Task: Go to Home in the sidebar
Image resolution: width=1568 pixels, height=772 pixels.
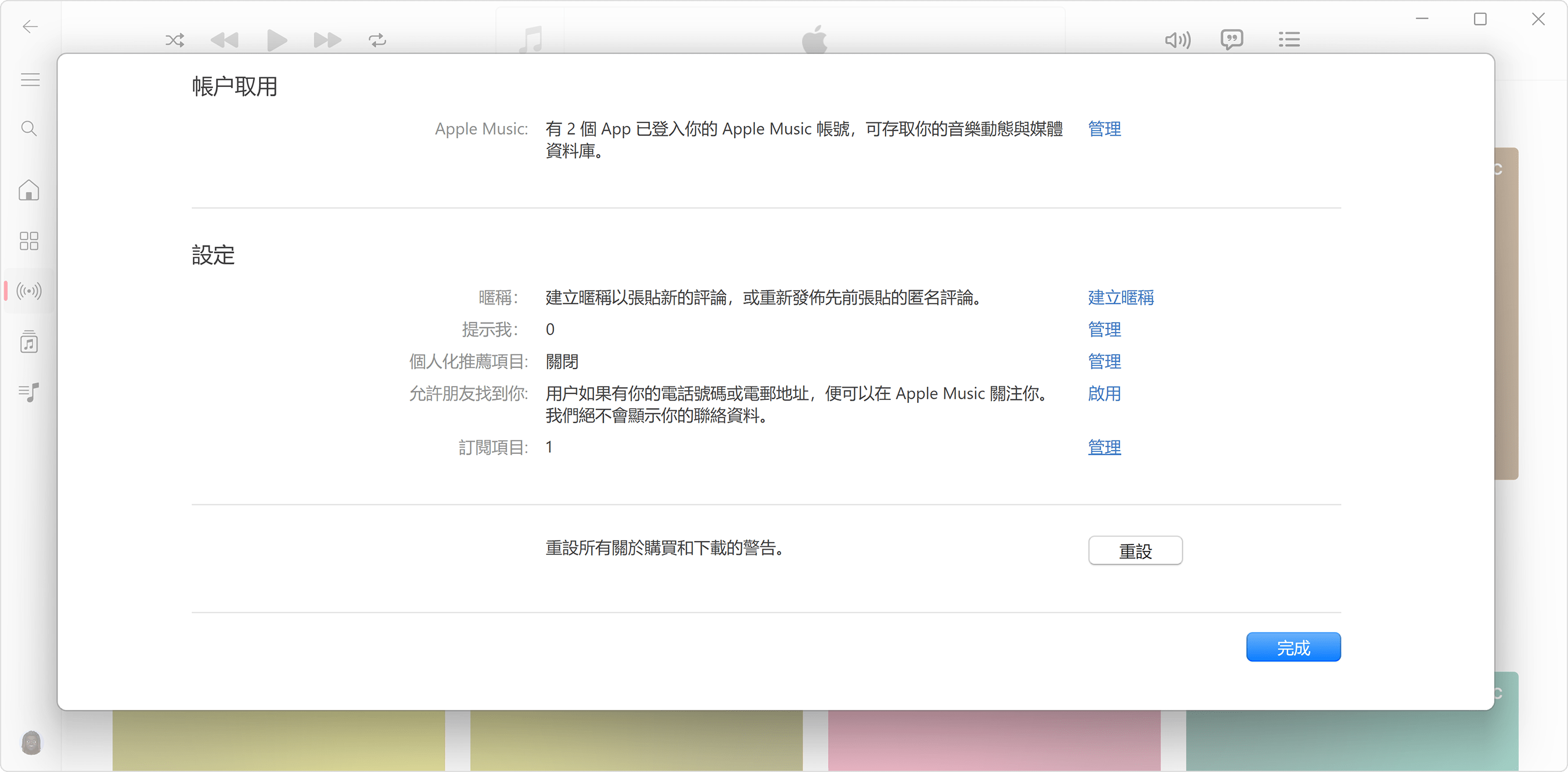Action: coord(28,190)
